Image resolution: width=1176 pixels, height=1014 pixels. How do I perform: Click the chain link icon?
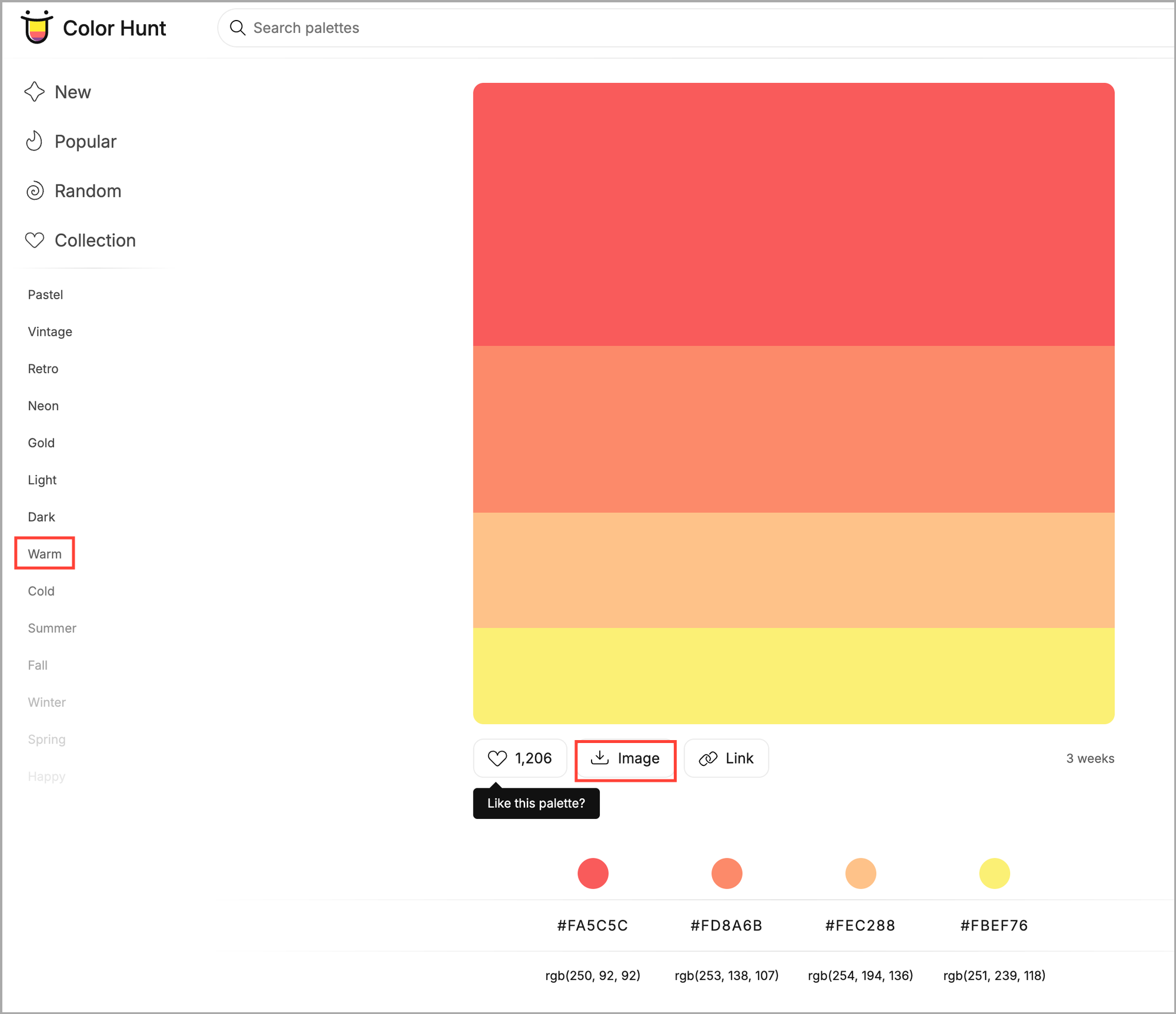click(x=708, y=758)
